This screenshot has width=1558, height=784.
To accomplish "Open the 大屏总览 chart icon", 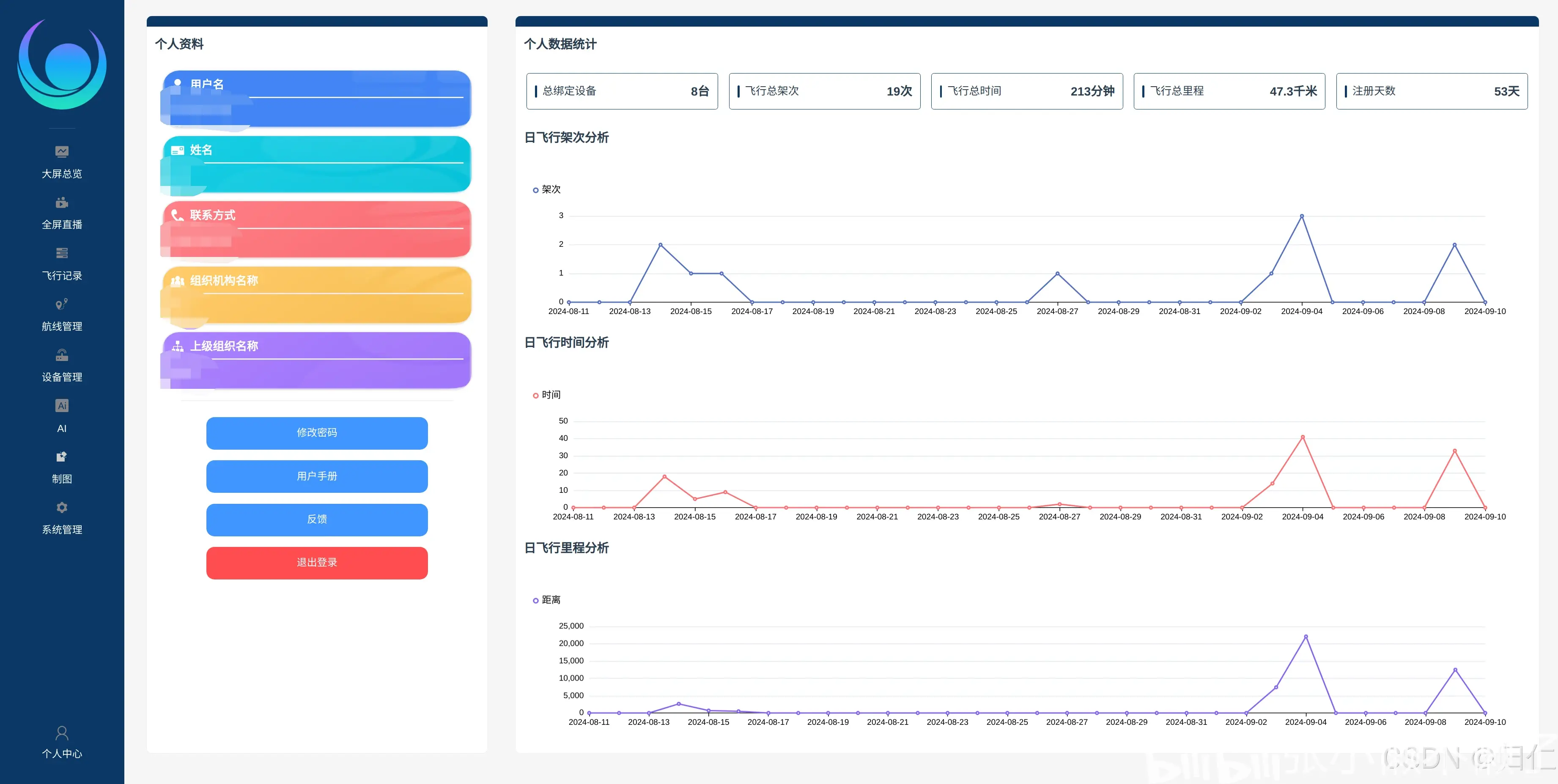I will [x=62, y=151].
